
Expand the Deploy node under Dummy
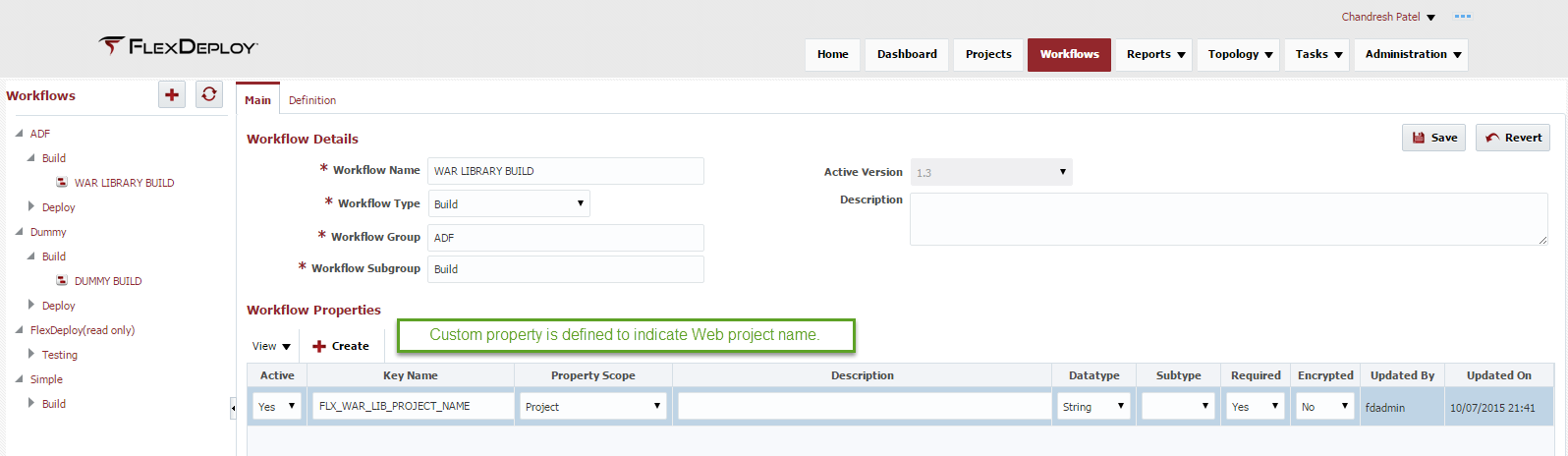coord(30,306)
